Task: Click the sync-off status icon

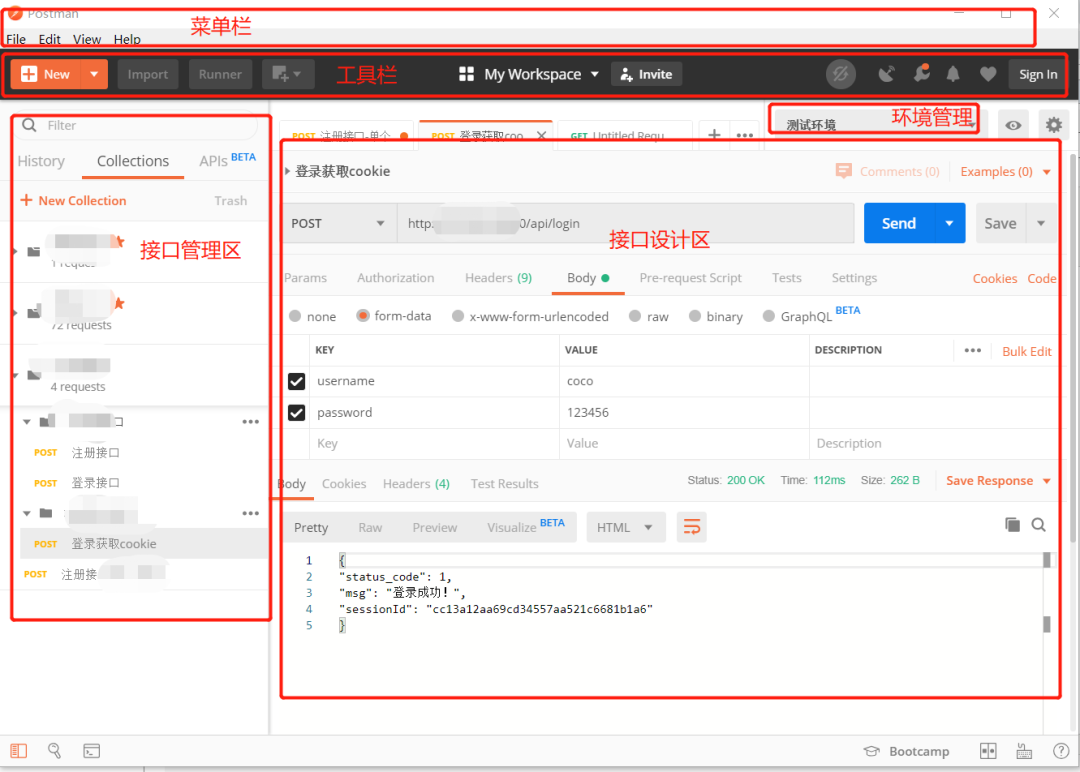Action: click(840, 74)
